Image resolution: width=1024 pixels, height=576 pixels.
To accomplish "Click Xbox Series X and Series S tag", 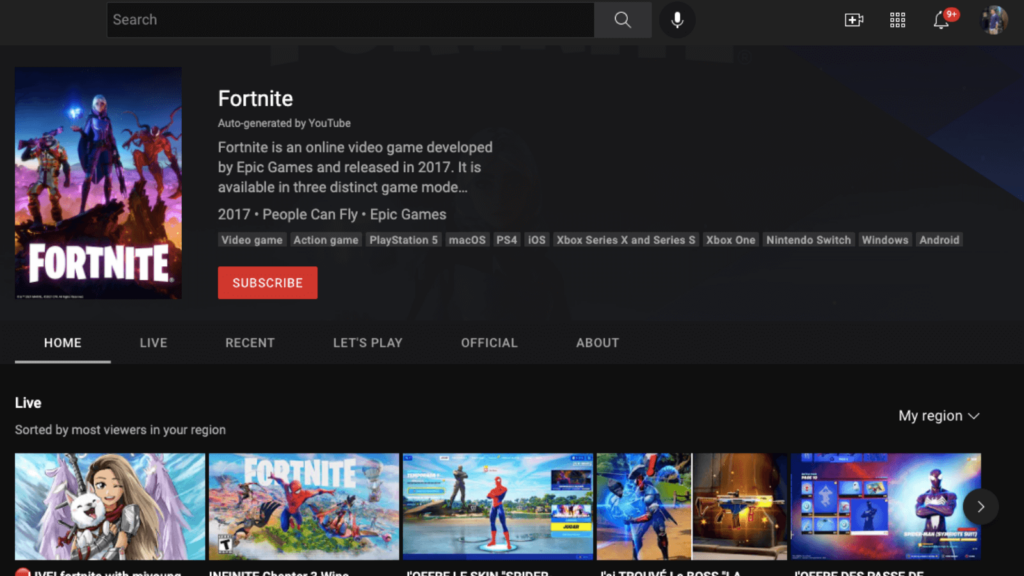I will point(626,240).
